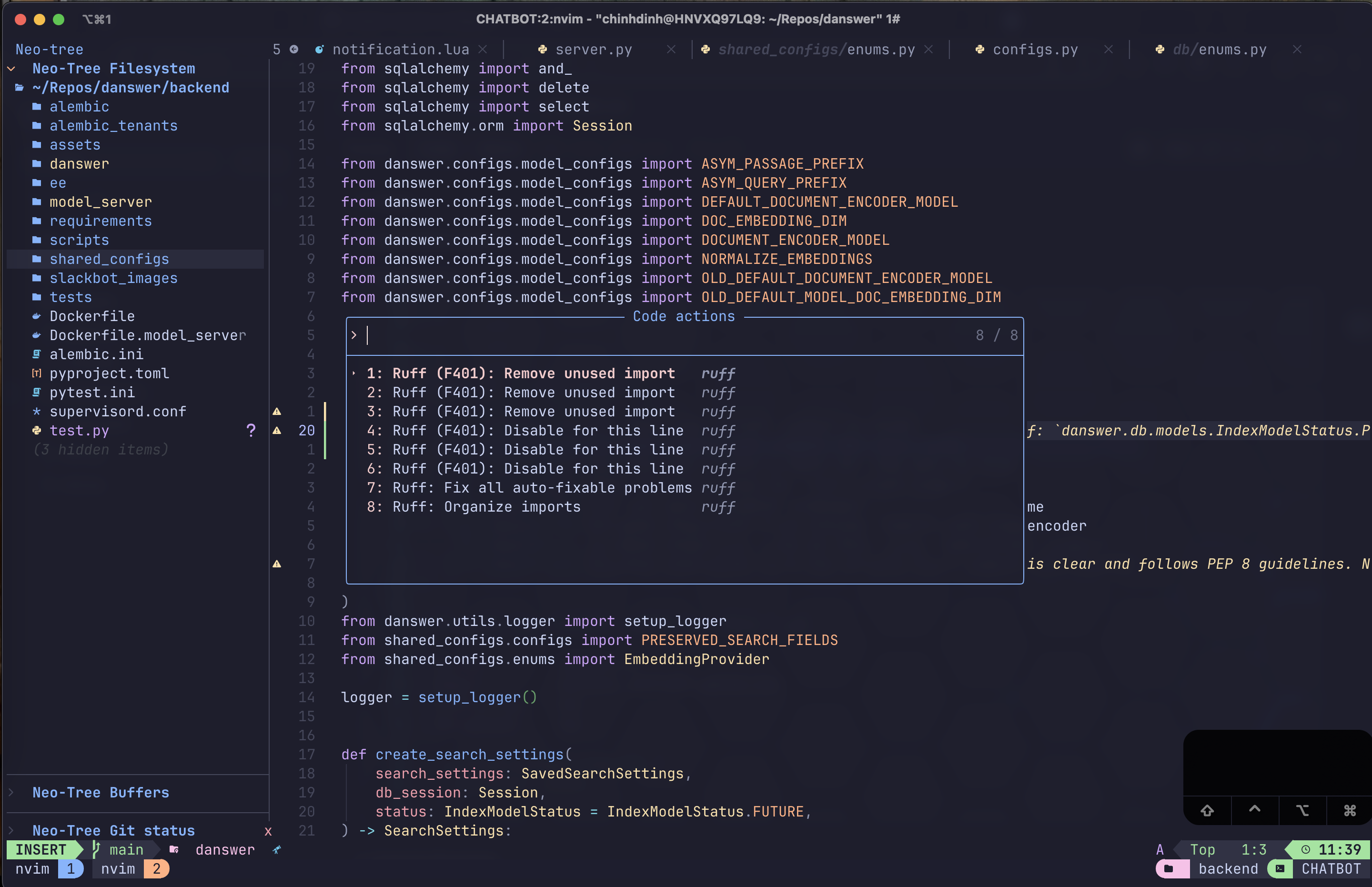Close the notification.lua tab
The height and width of the screenshot is (887, 1372).
[x=483, y=50]
